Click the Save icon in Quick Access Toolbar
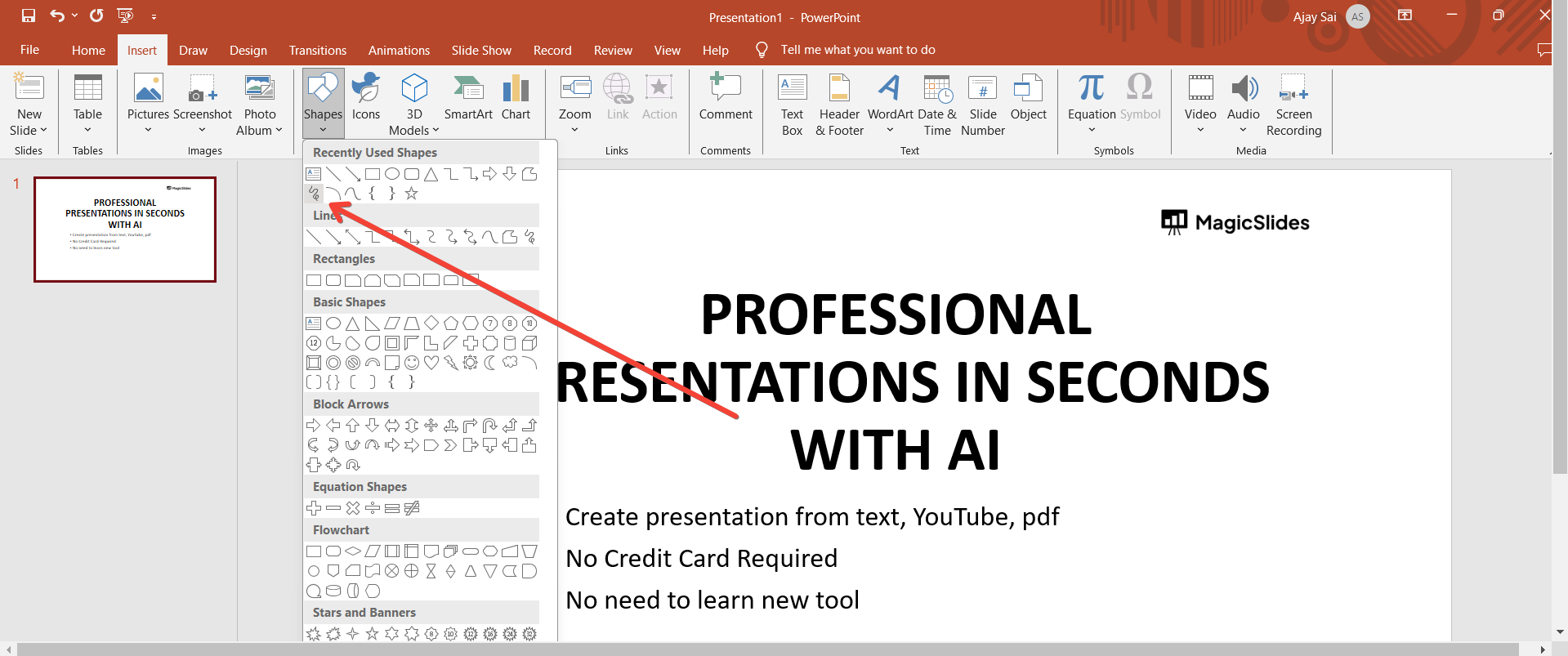 (29, 16)
